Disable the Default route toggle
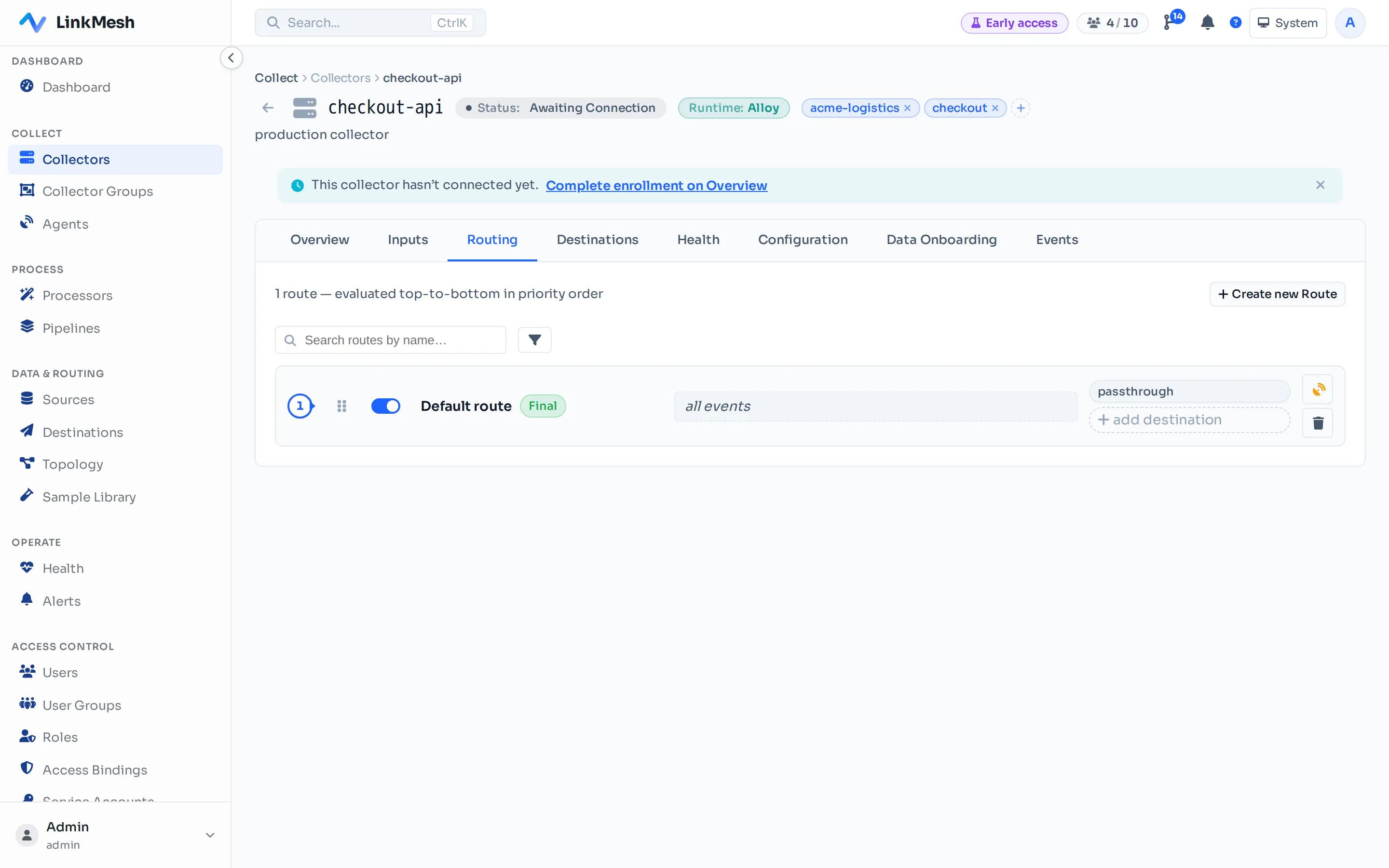This screenshot has height=868, width=1389. [386, 406]
